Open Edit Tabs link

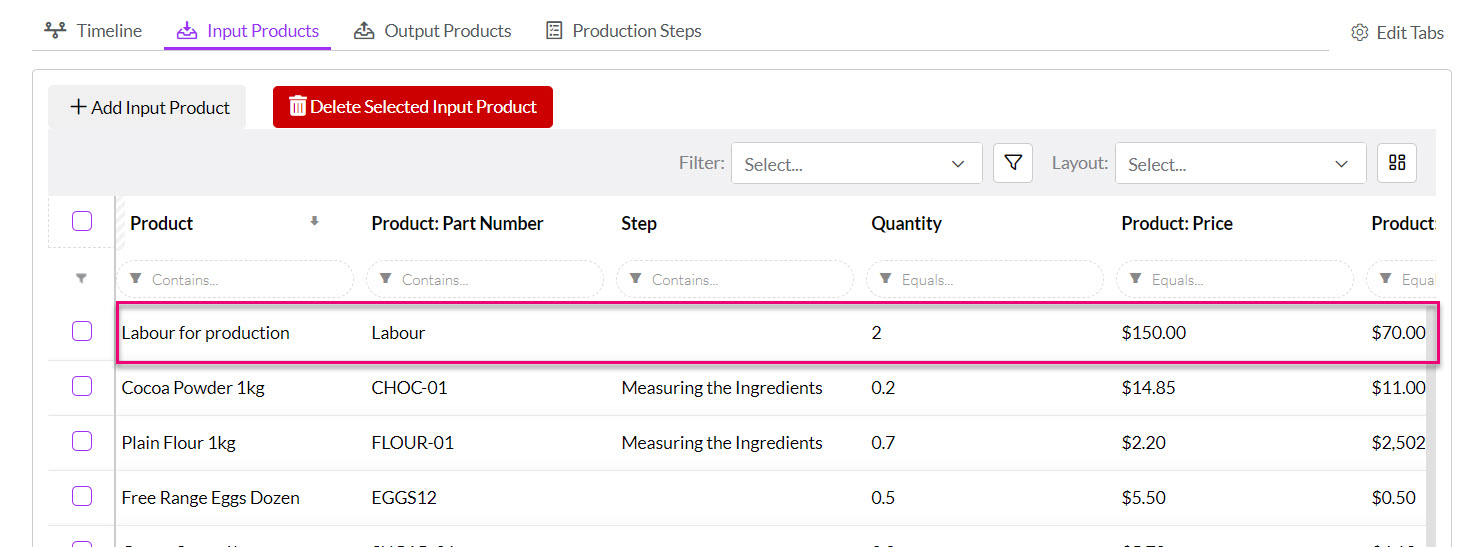(1397, 32)
